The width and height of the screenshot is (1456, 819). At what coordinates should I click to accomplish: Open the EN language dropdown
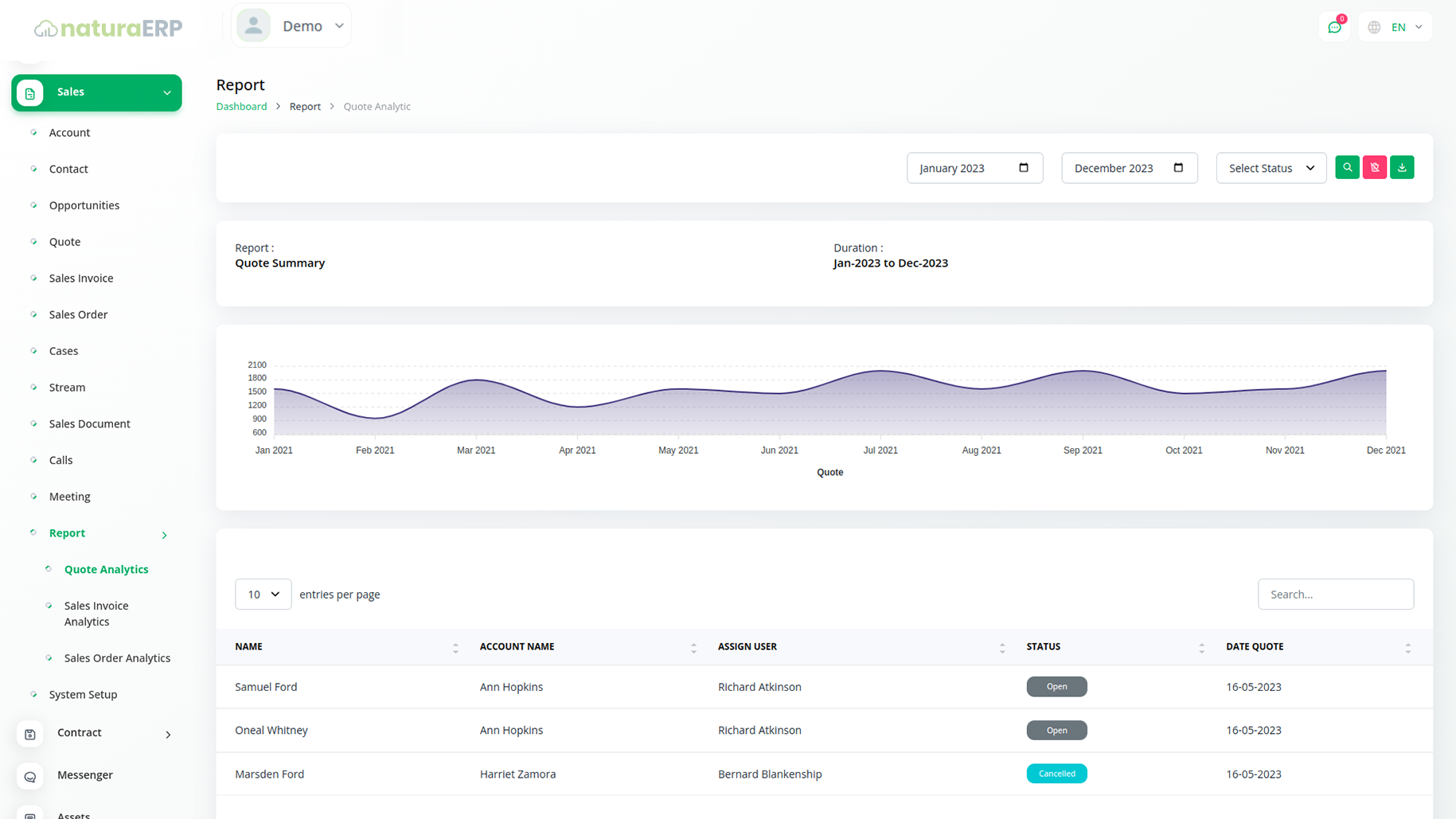click(1407, 27)
